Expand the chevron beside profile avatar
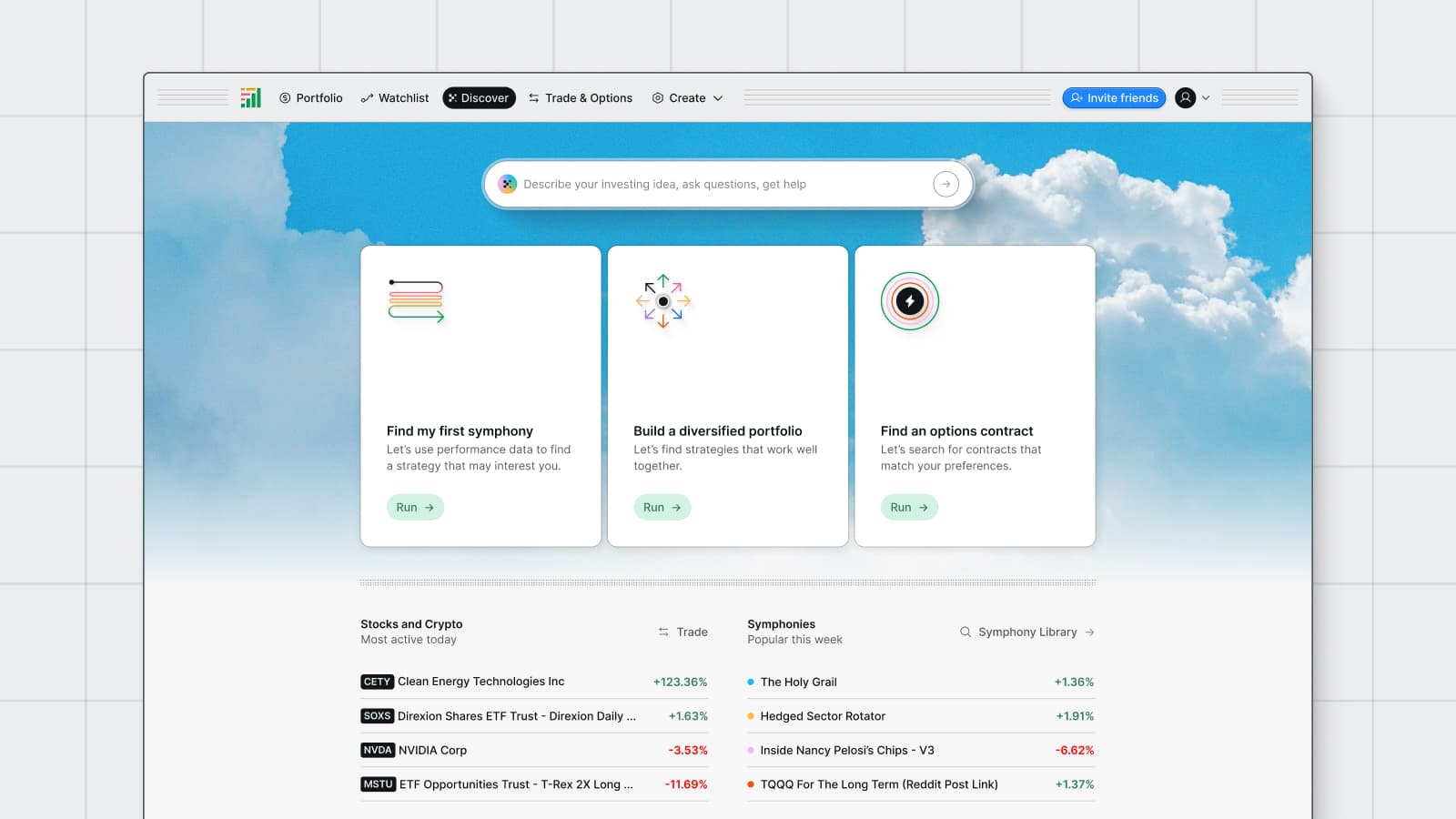The height and width of the screenshot is (819, 1456). [x=1206, y=98]
